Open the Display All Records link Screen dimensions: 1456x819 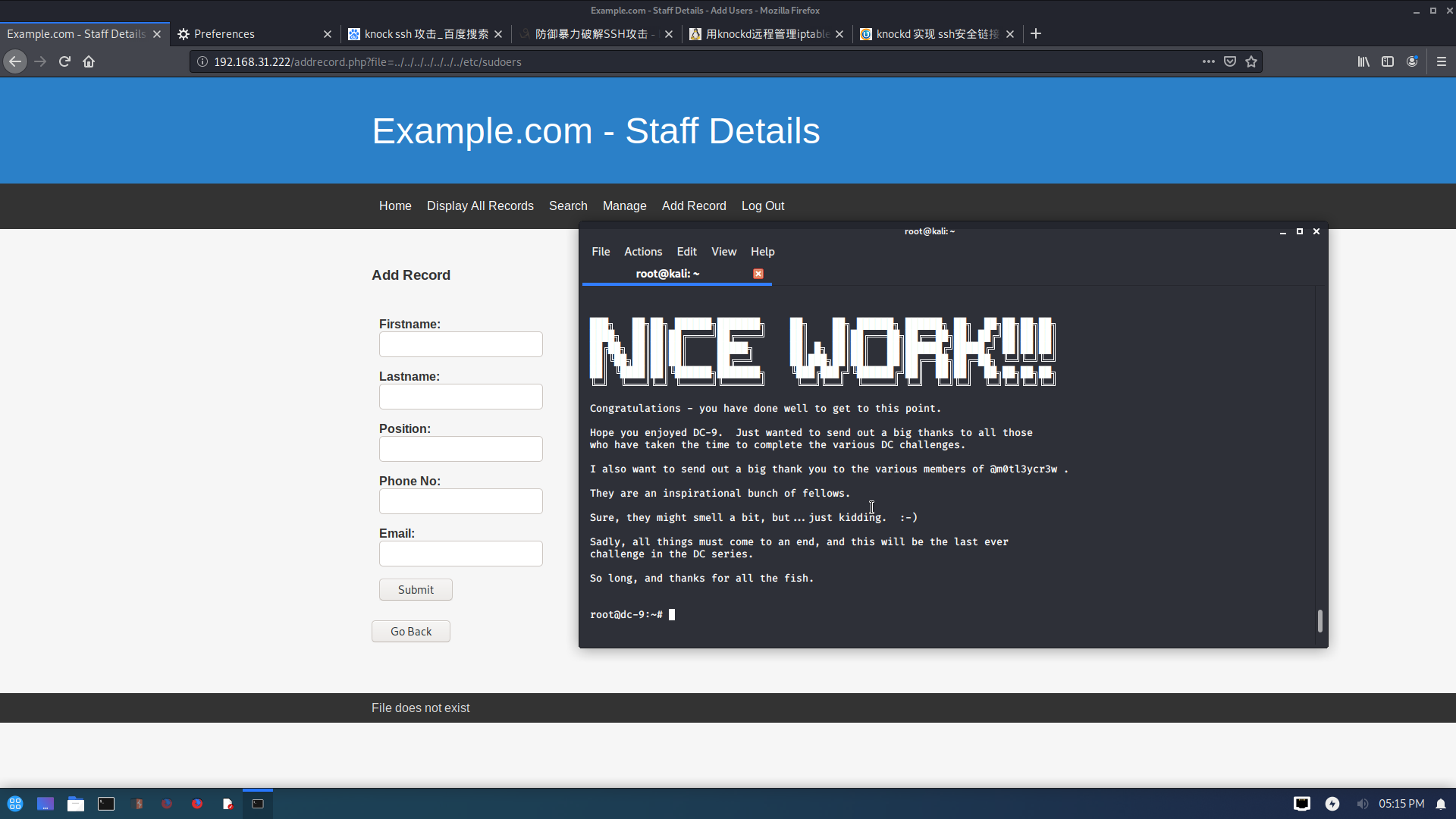coord(480,206)
